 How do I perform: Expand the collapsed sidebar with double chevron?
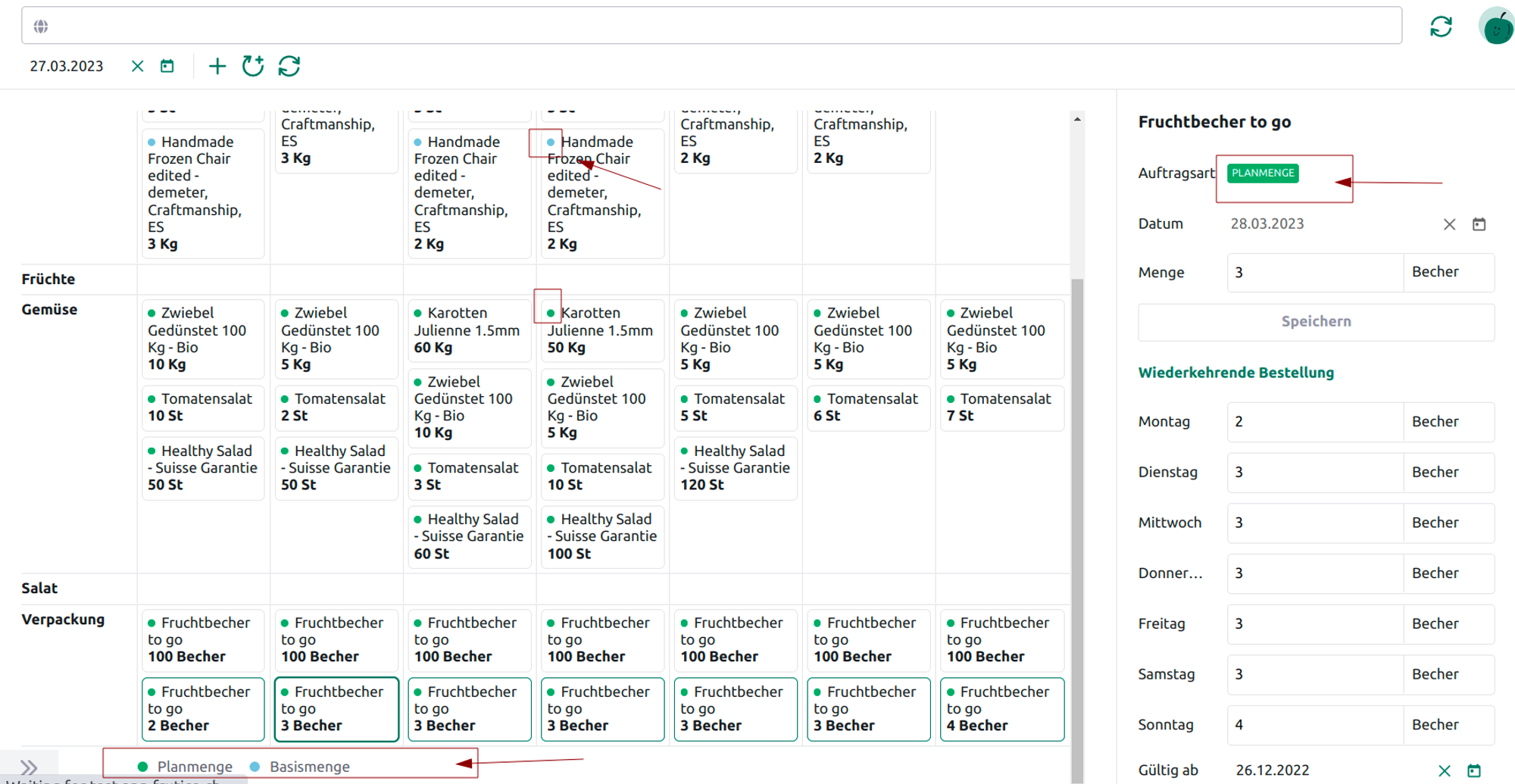pos(29,767)
